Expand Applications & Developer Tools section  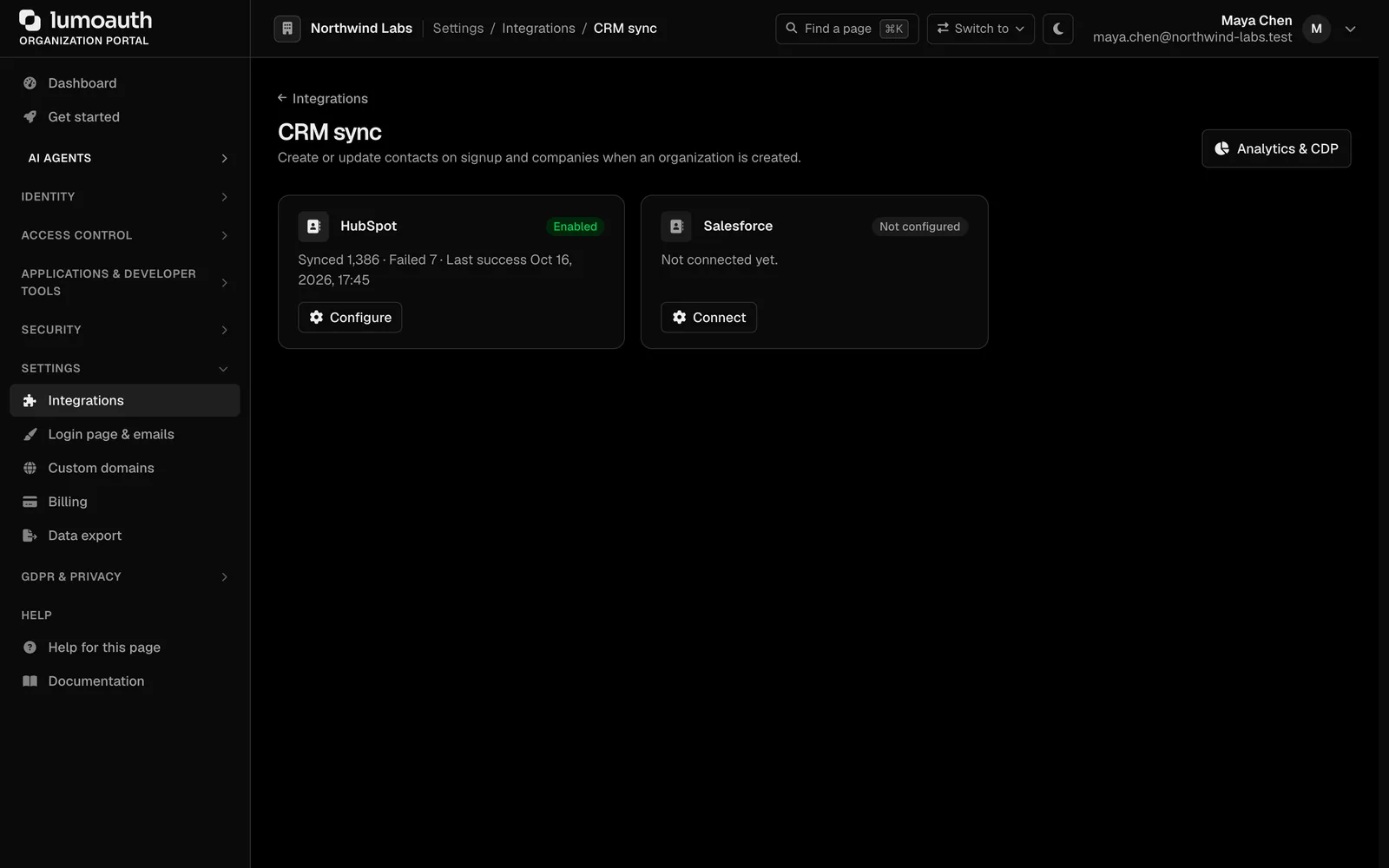point(125,283)
